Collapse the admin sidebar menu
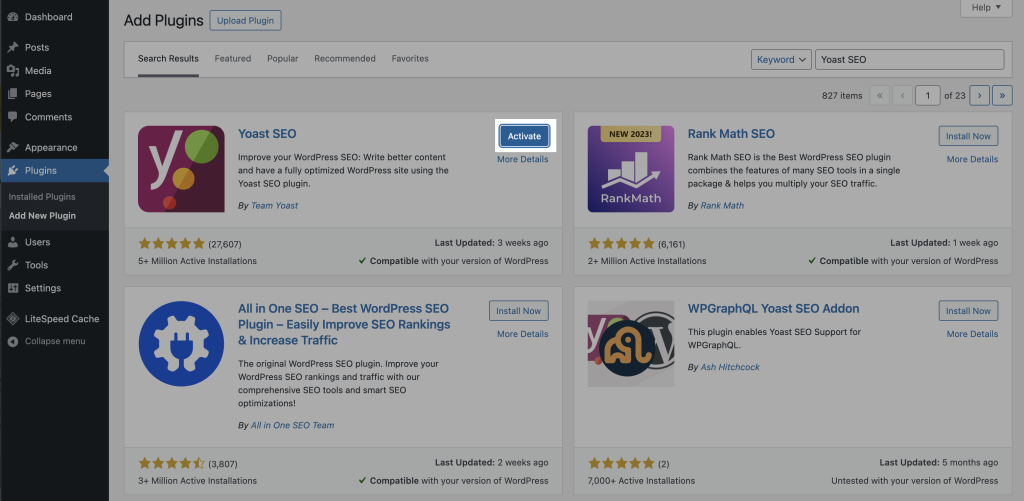 coord(46,341)
